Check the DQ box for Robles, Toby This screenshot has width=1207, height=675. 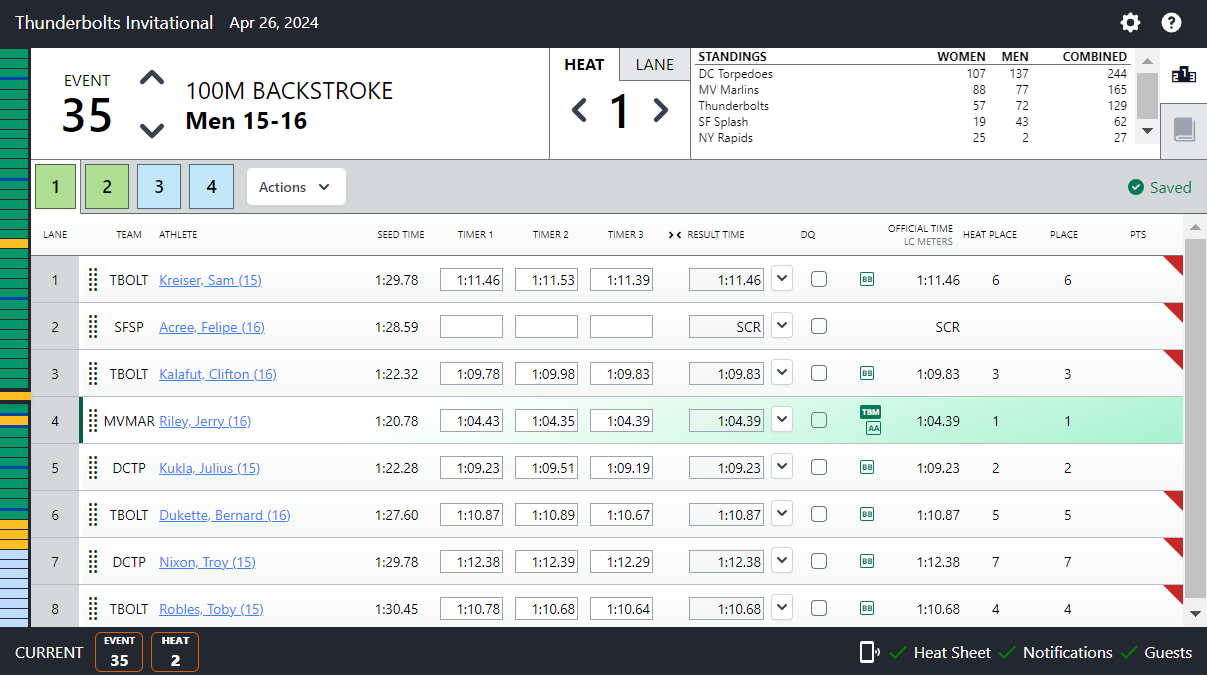[819, 609]
